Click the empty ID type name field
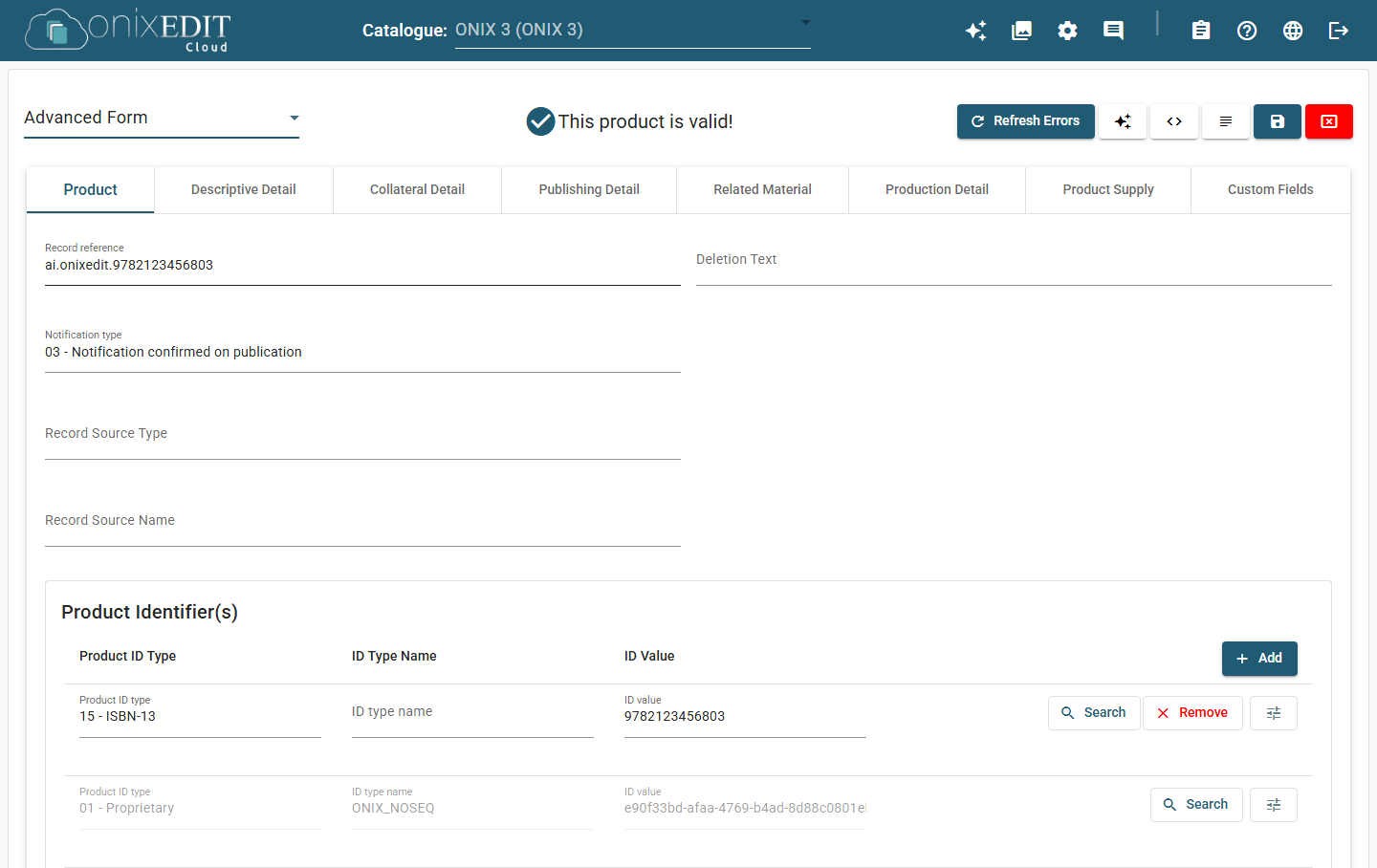This screenshot has height=868, width=1377. pos(472,715)
